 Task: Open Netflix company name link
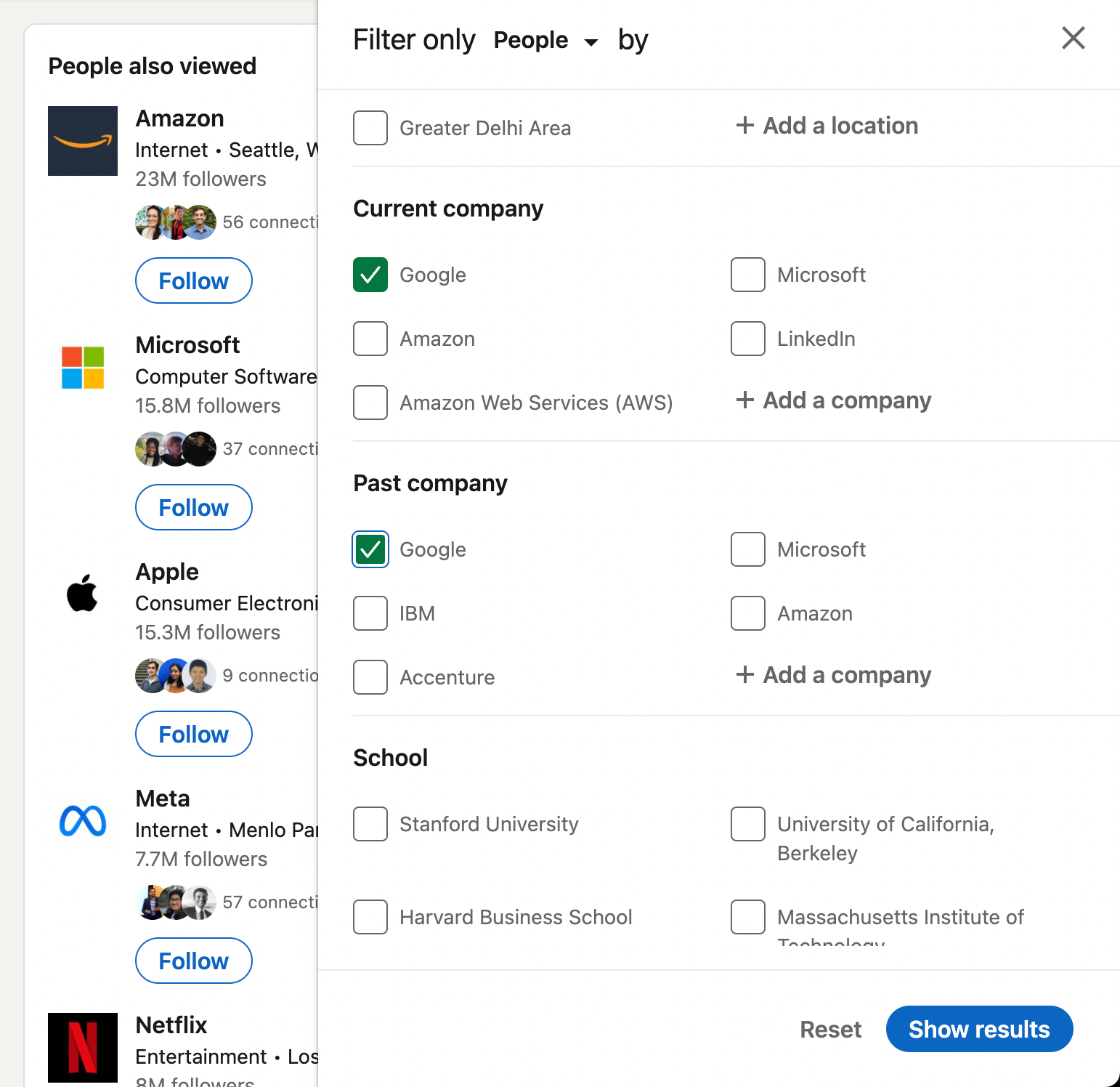coord(171,1025)
